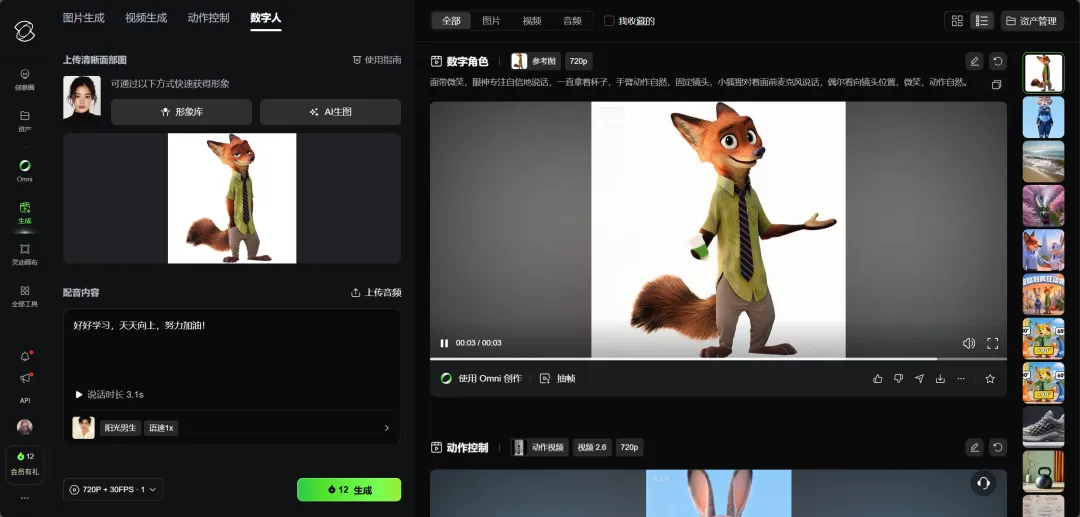Open 会员有礼 credits badge
Image resolution: width=1080 pixels, height=517 pixels.
tap(25, 465)
